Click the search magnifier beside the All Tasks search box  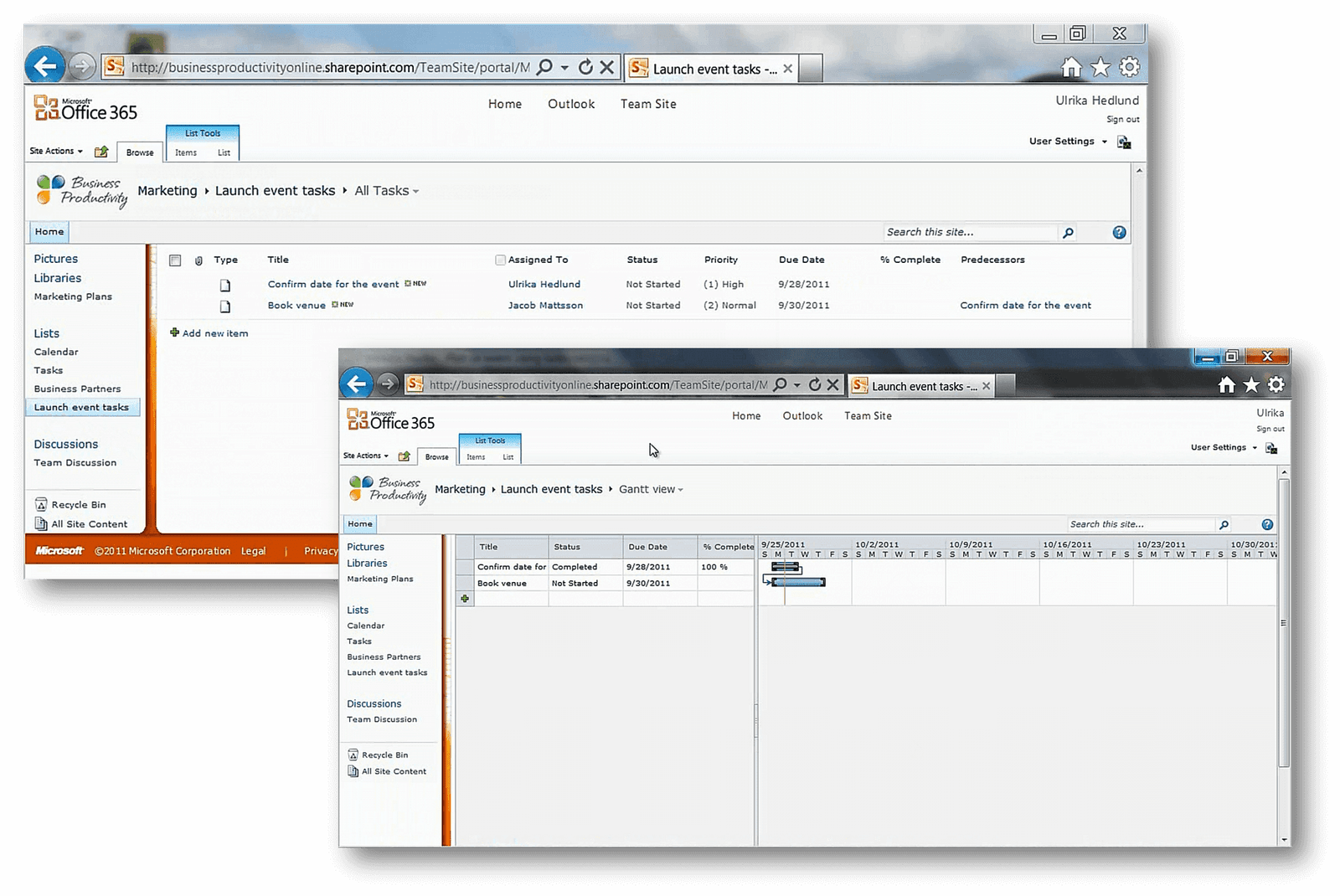[1068, 233]
